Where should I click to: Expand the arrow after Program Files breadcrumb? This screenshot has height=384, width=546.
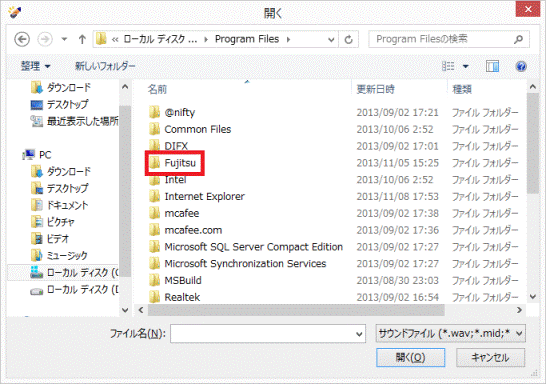click(288, 39)
